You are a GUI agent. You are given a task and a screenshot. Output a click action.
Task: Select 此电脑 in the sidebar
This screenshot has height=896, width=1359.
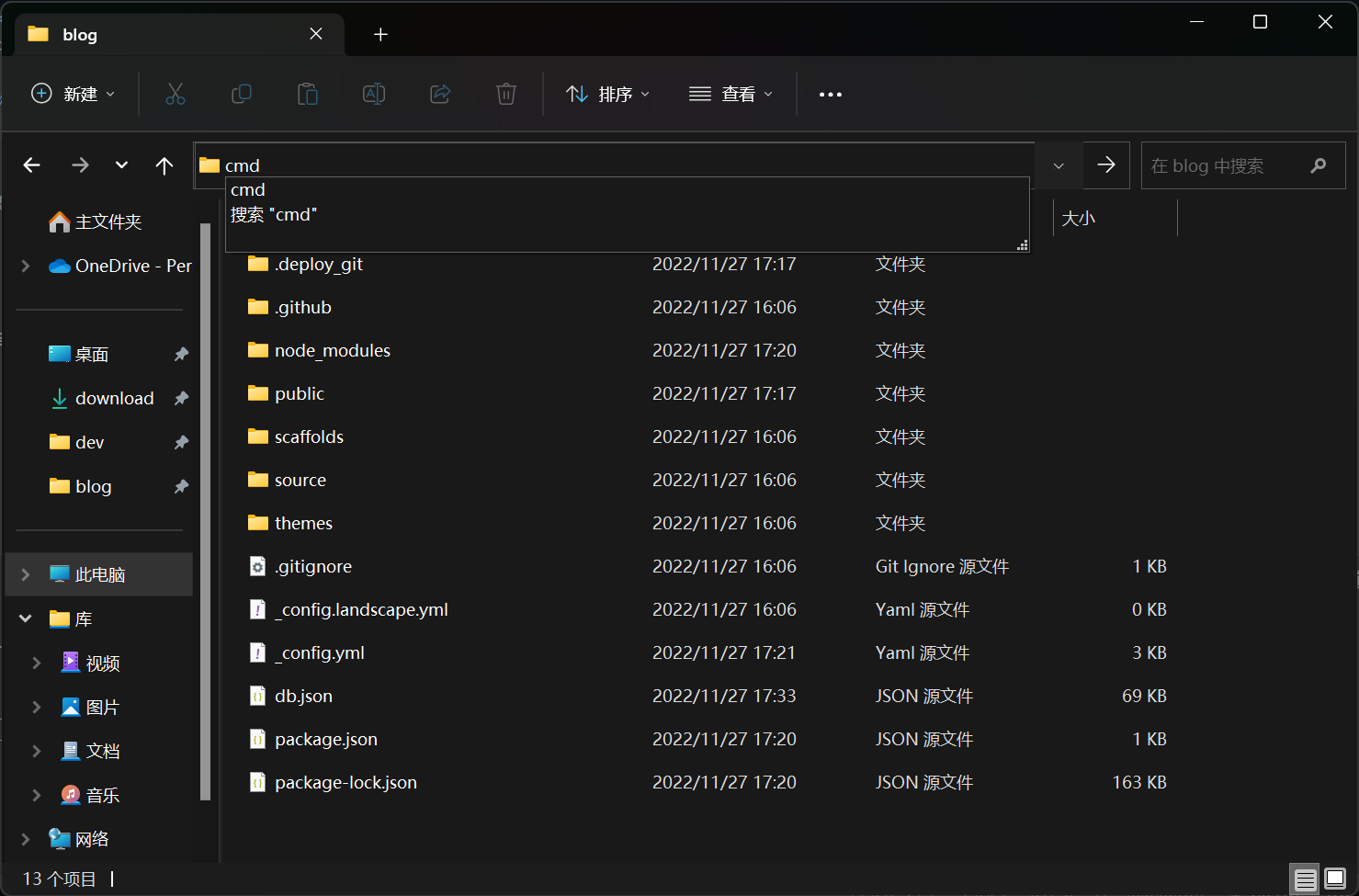(99, 574)
